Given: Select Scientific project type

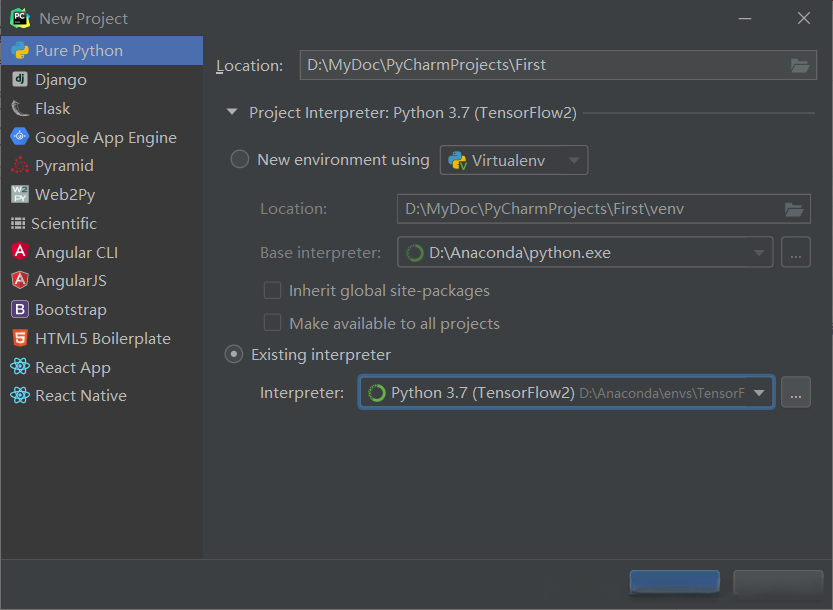Looking at the screenshot, I should pos(65,224).
